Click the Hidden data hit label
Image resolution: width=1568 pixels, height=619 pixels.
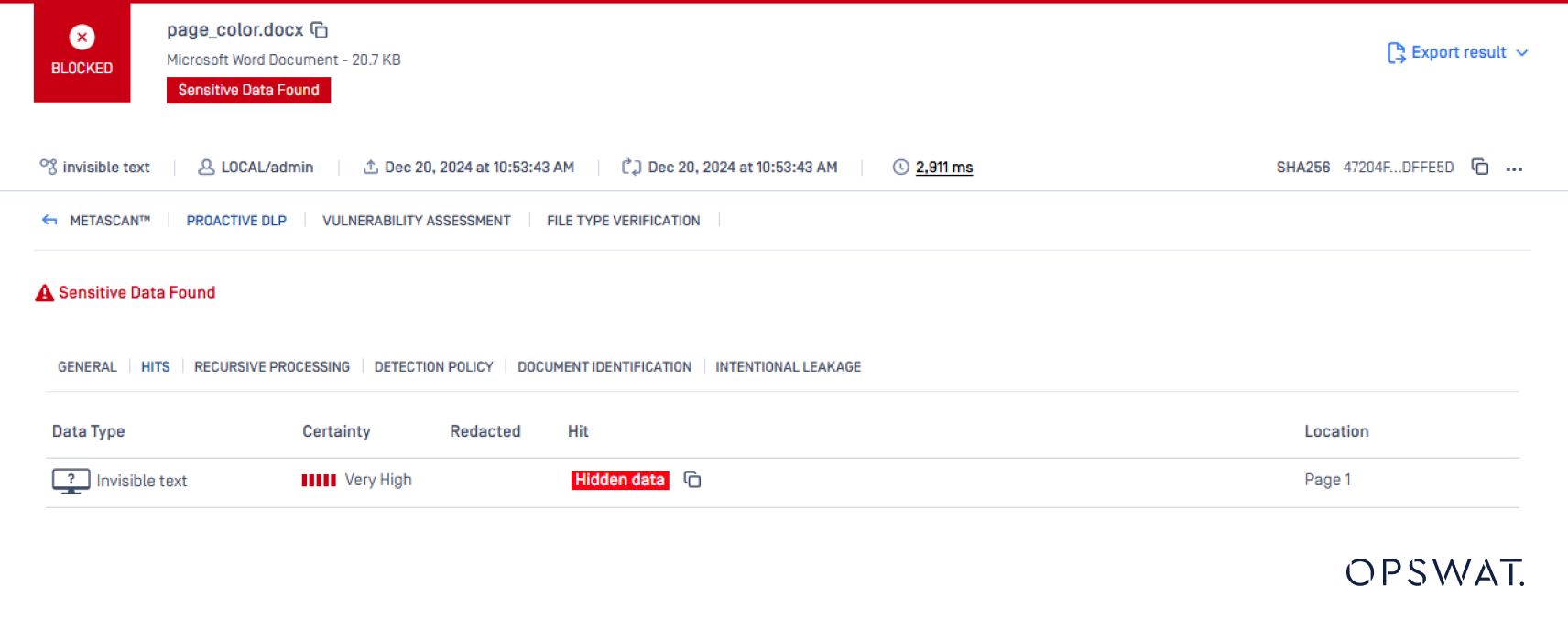(x=619, y=480)
